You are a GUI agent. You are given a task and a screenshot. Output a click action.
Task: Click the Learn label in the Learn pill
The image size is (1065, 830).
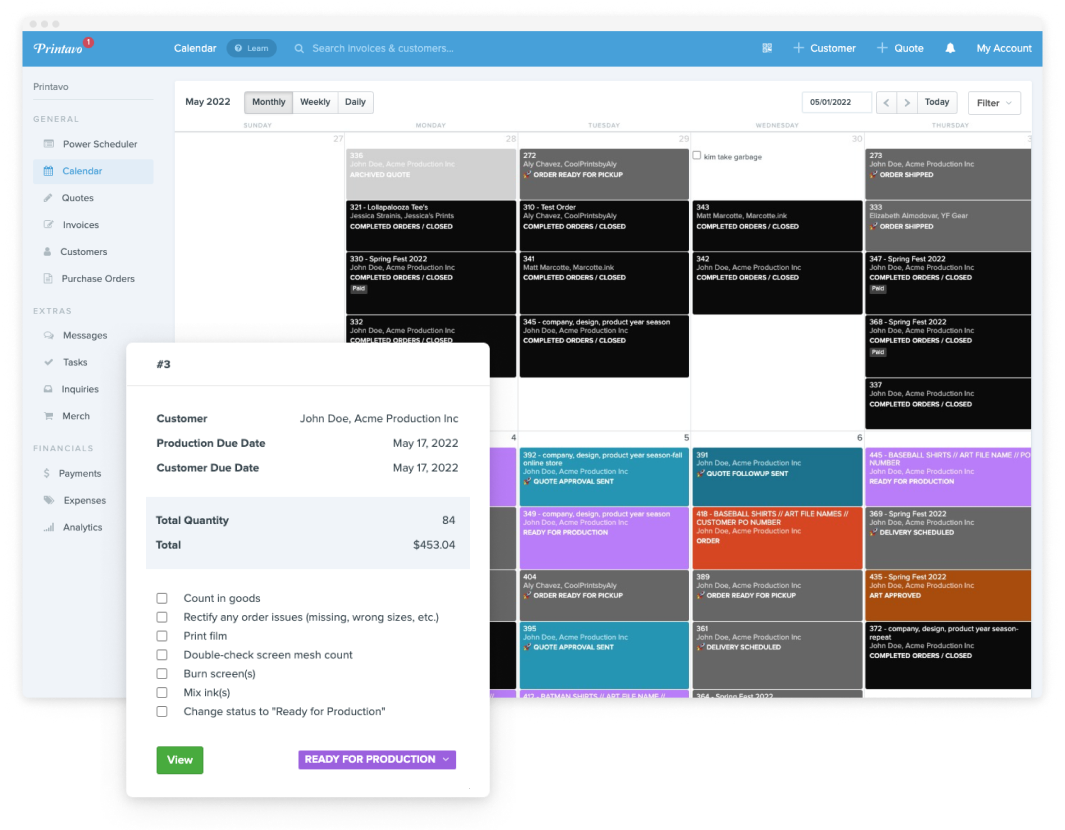257,48
